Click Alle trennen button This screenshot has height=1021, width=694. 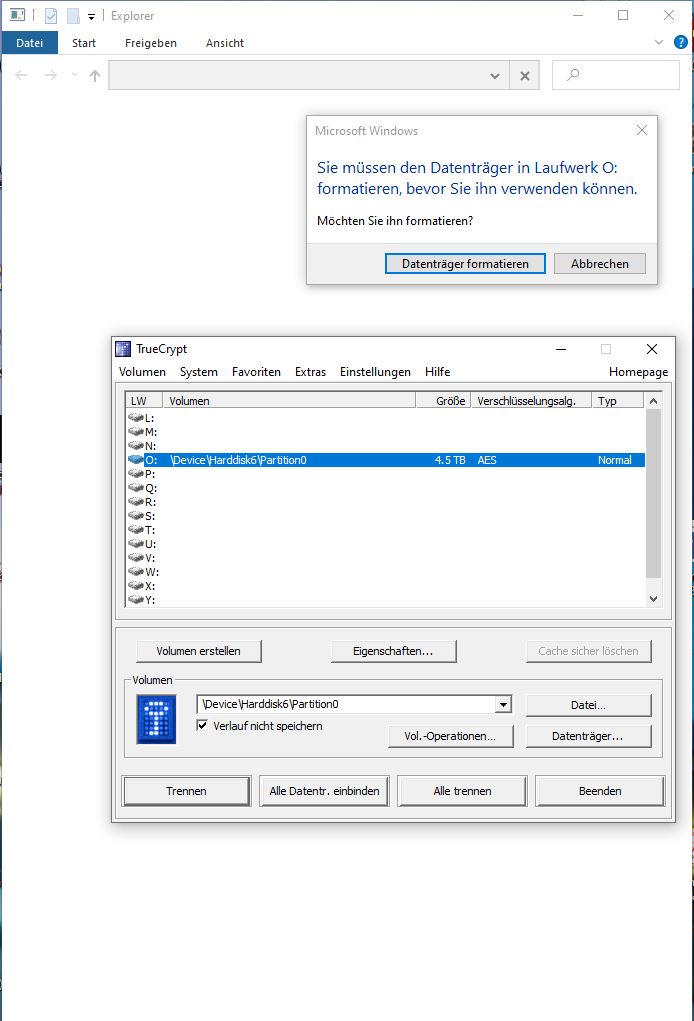click(462, 791)
